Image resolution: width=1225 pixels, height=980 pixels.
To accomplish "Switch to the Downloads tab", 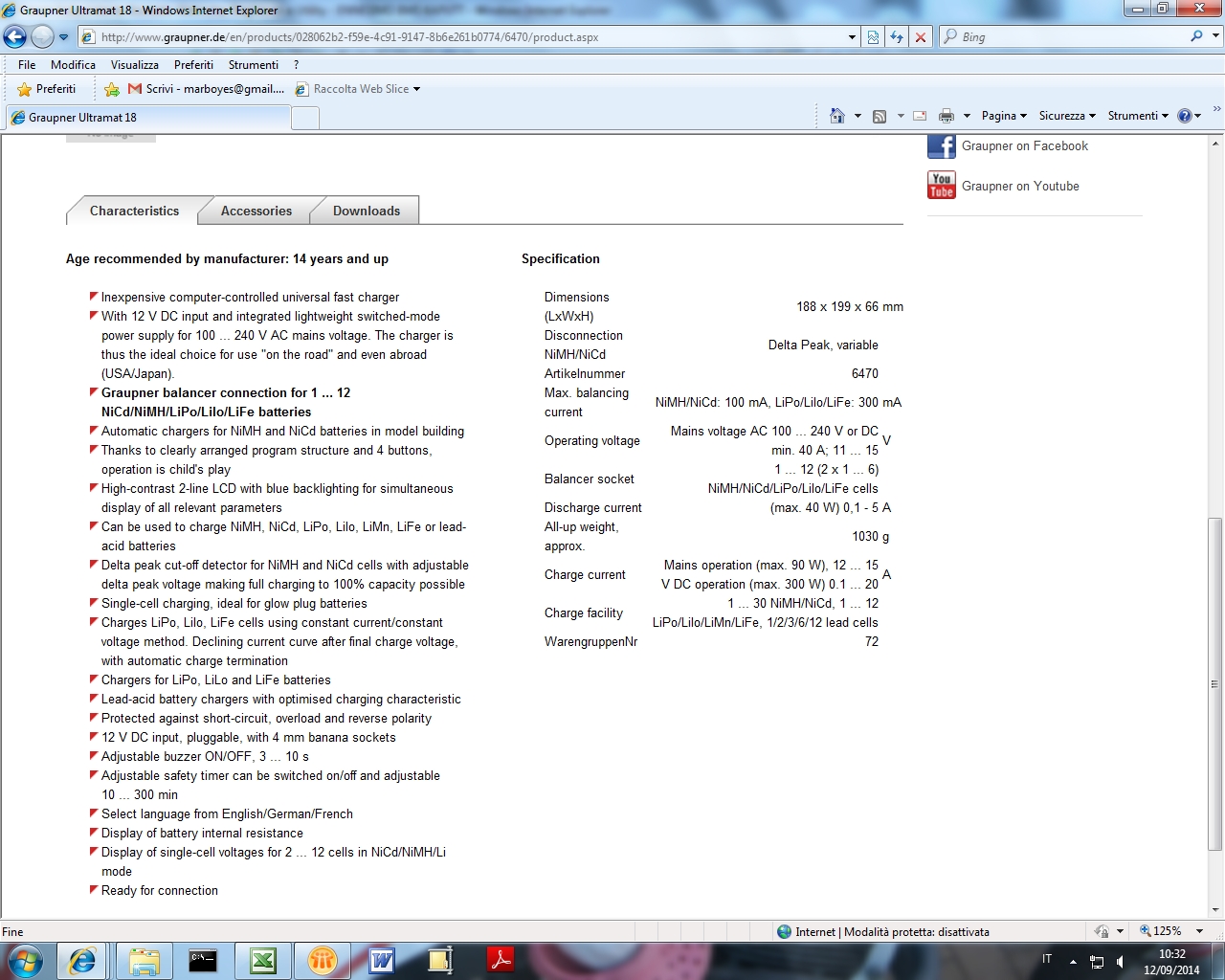I will (x=367, y=211).
